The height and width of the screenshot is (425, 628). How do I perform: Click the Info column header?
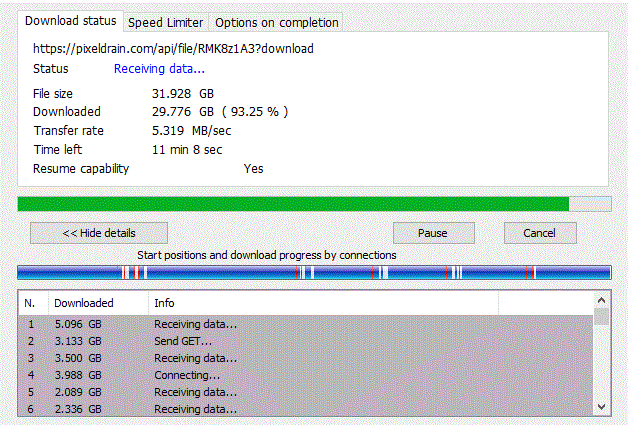coord(165,303)
